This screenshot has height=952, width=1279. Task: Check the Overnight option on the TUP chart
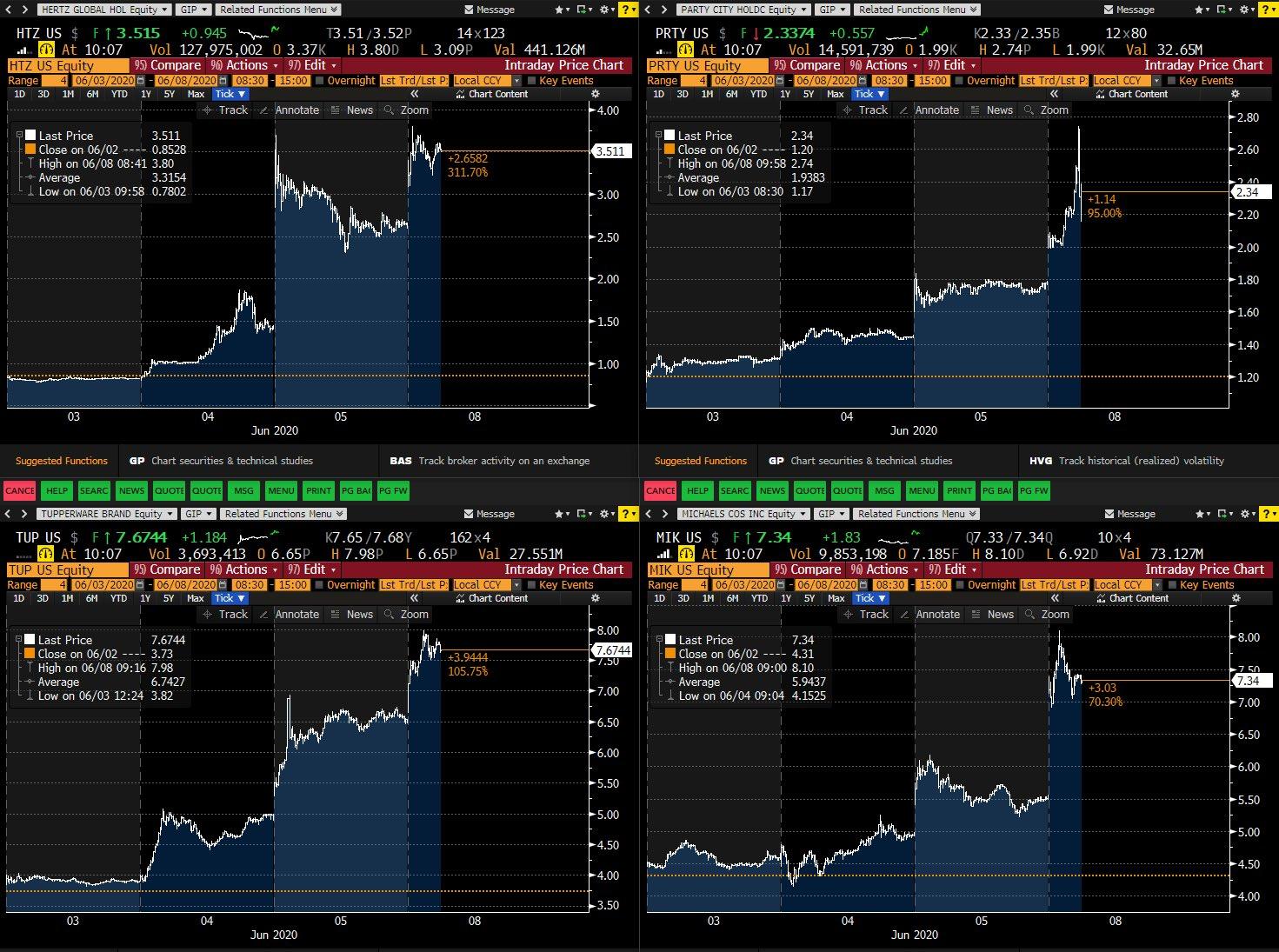(320, 585)
